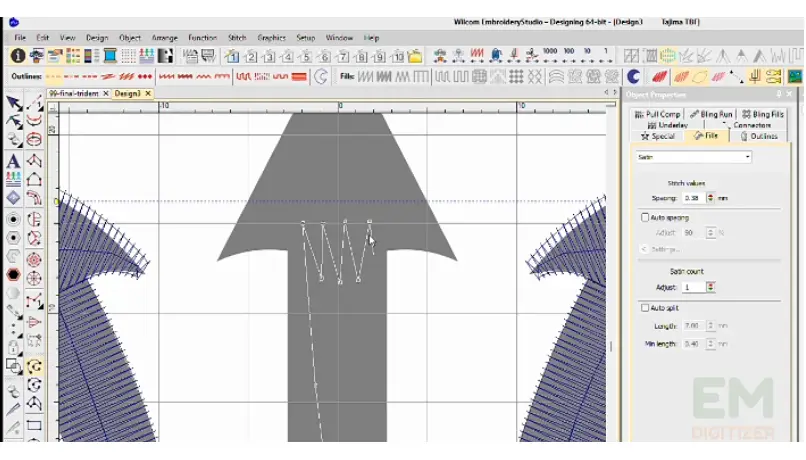This screenshot has width=806, height=460.
Task: Close the Design3 tab
Action: coord(148,94)
